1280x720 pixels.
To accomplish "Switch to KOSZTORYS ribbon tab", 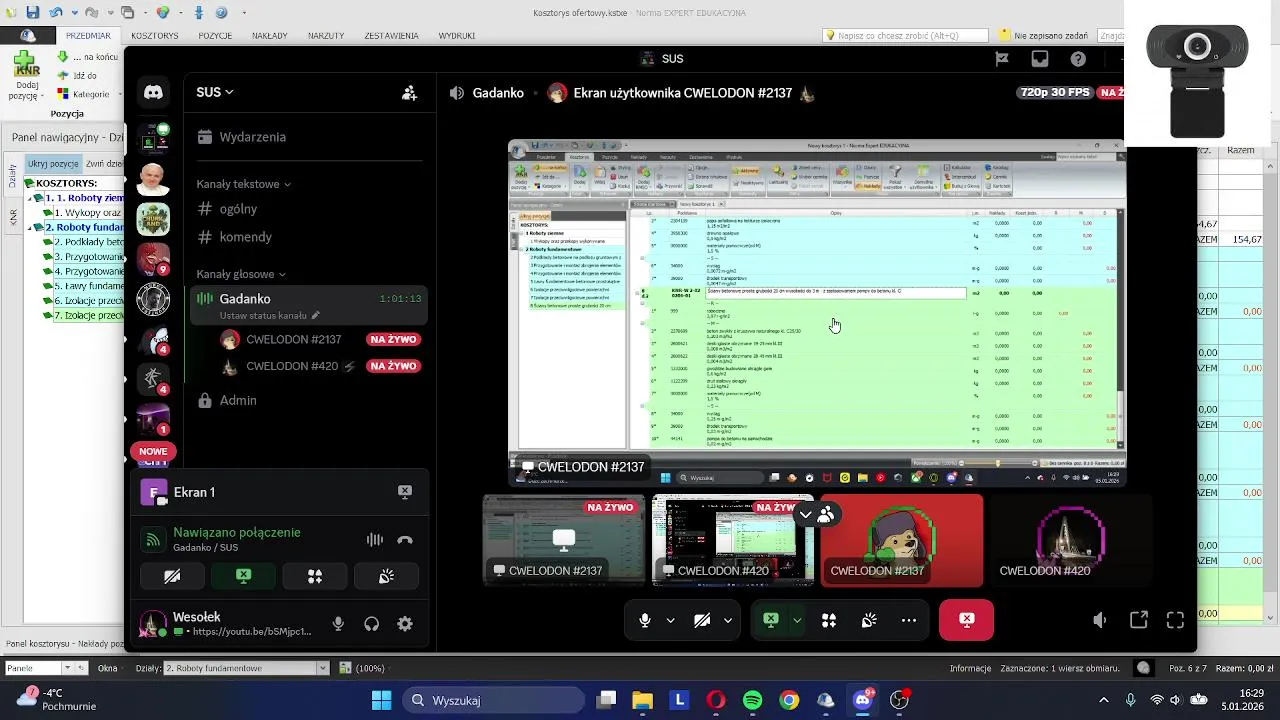I will pos(154,36).
